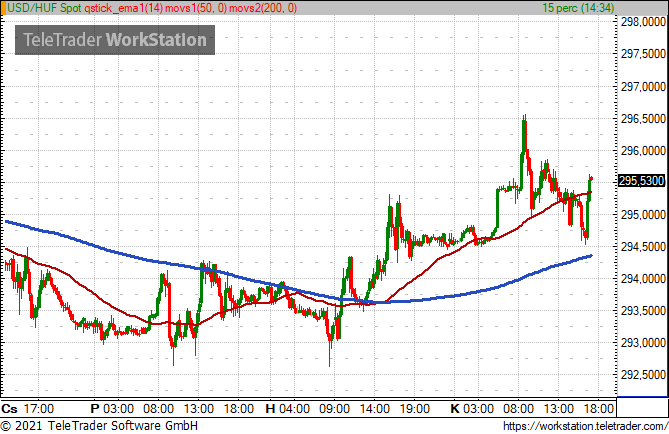Click the 294,0000 price axis label
Screen dimensions: 669x434
coord(643,279)
